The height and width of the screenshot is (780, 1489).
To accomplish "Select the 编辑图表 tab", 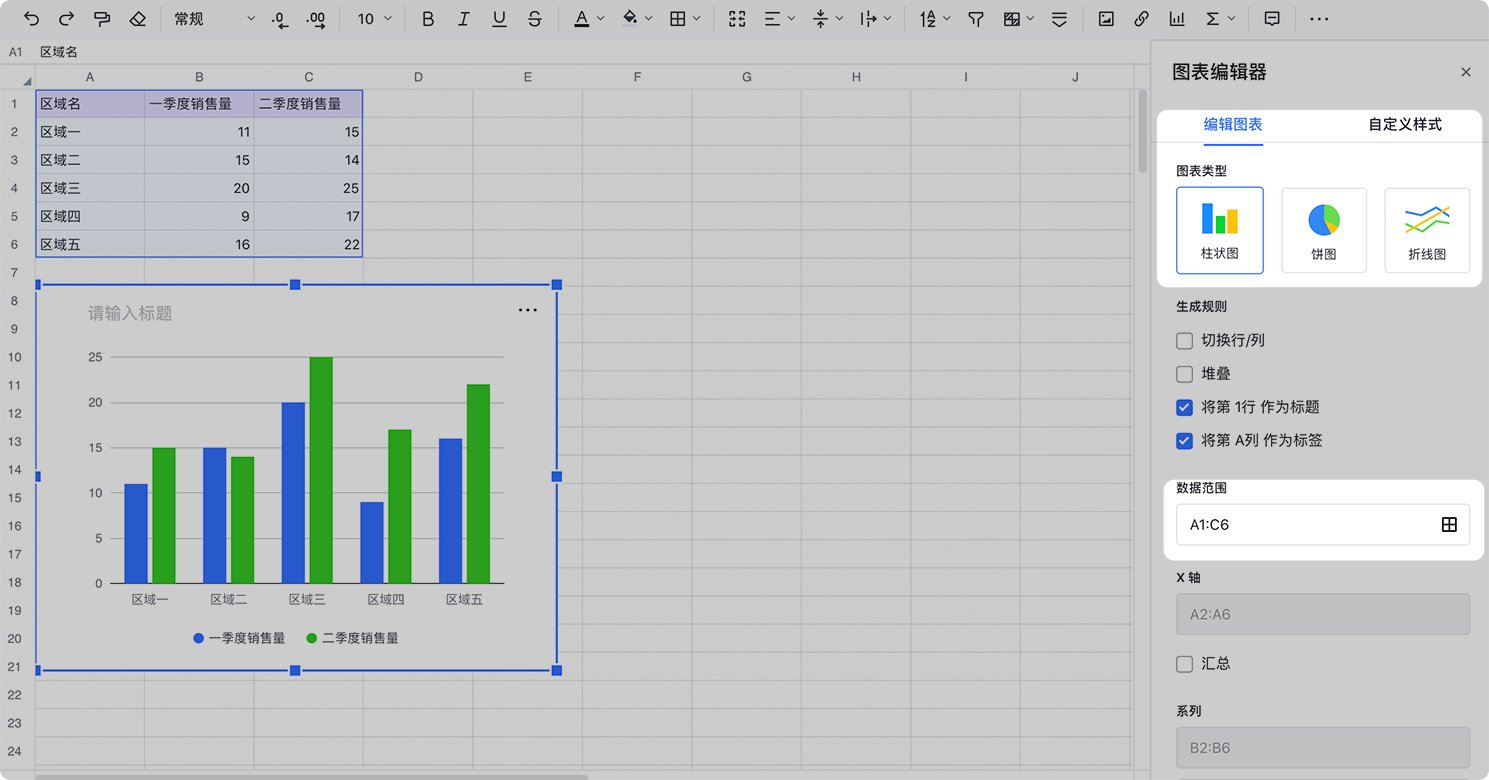I will [x=1232, y=125].
